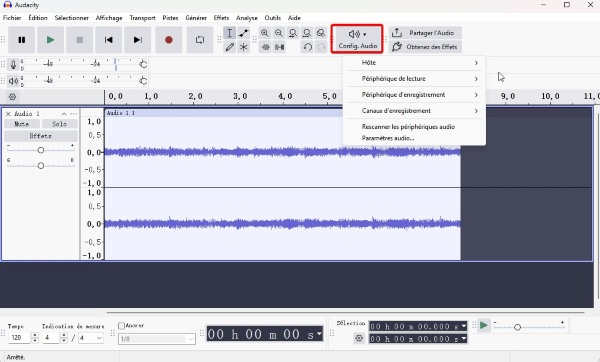Open the Outils menu
Screen dimensions: 600x362
(x=272, y=18)
